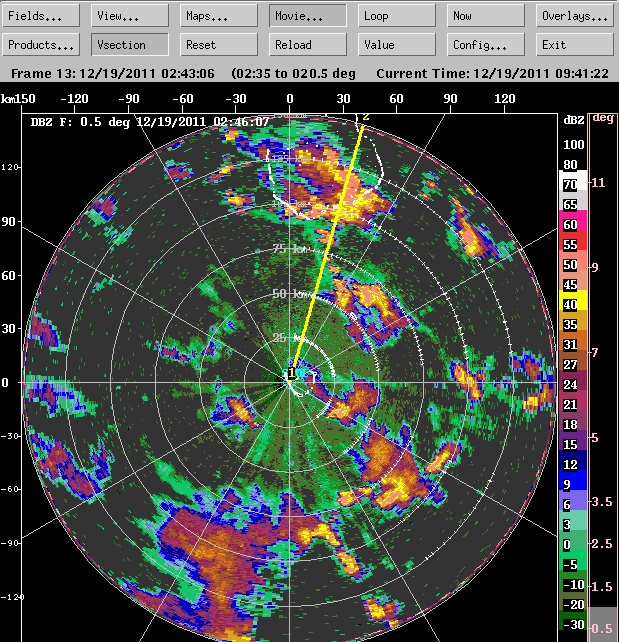This screenshot has height=642, width=619.
Task: Toggle the Vsection mode button
Action: 129,44
